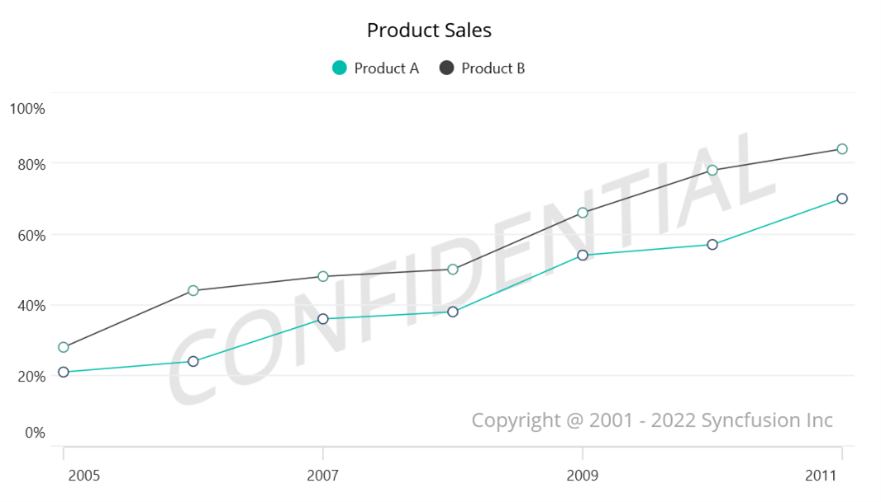Click the 100% y-axis label
This screenshot has width=881, height=502.
27,108
